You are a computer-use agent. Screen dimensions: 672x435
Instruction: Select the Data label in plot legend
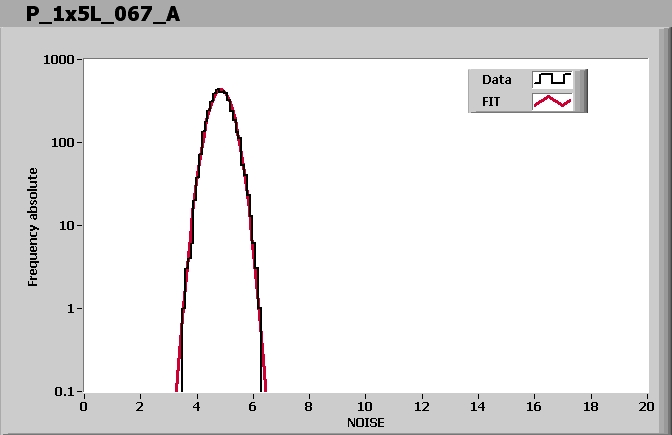(496, 79)
